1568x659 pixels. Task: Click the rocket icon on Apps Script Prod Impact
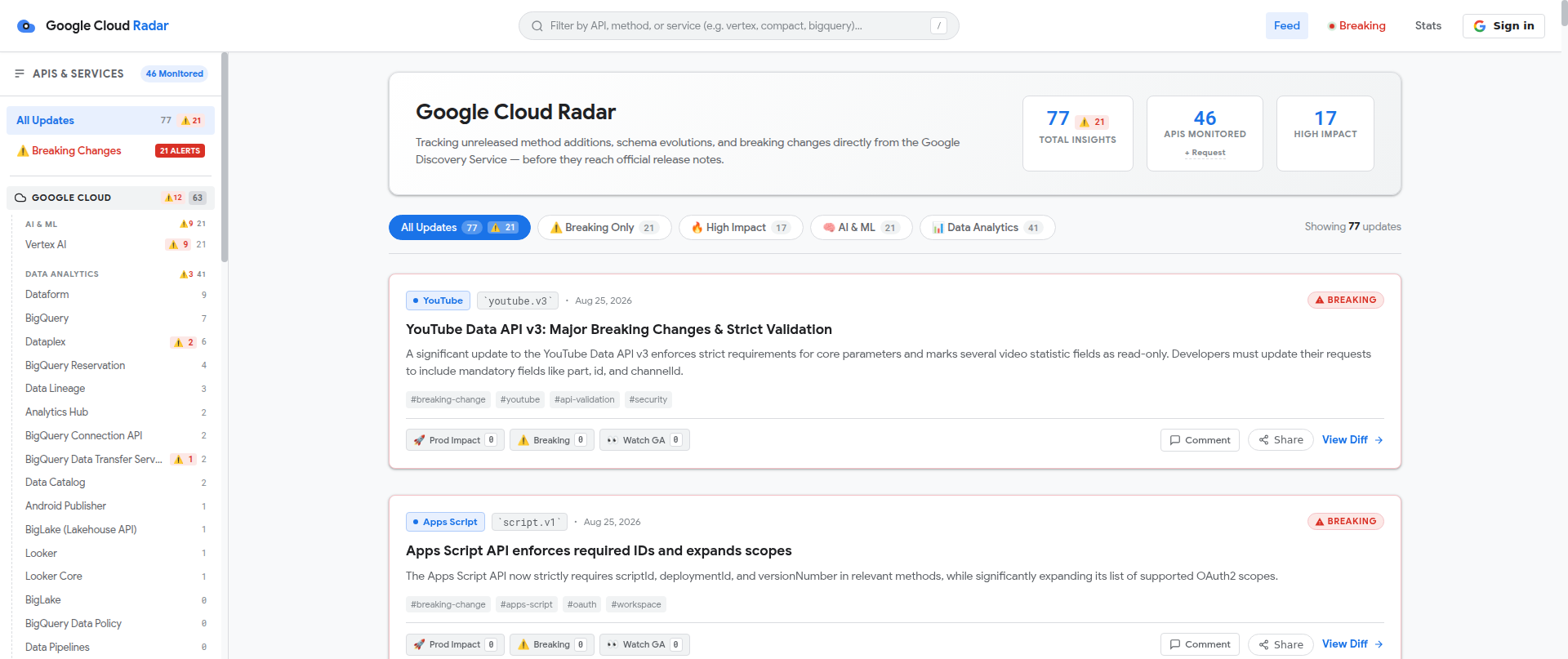419,645
